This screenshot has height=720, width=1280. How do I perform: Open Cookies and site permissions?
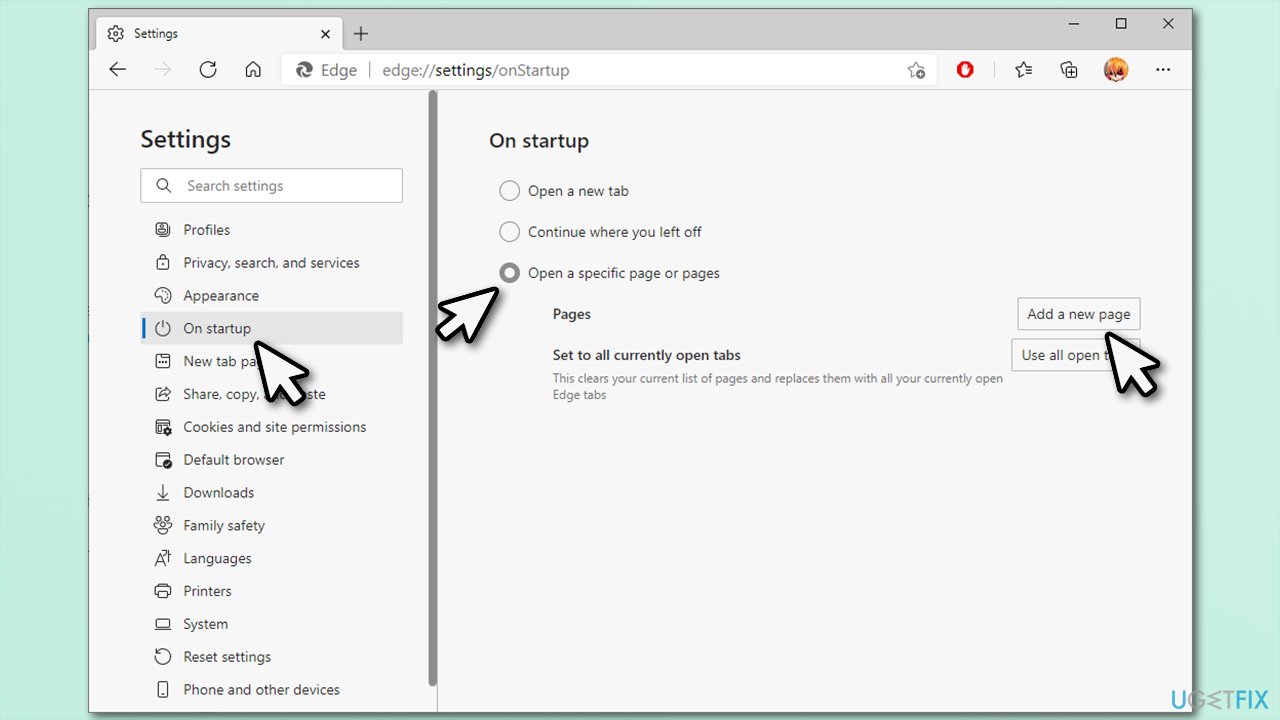pos(274,426)
